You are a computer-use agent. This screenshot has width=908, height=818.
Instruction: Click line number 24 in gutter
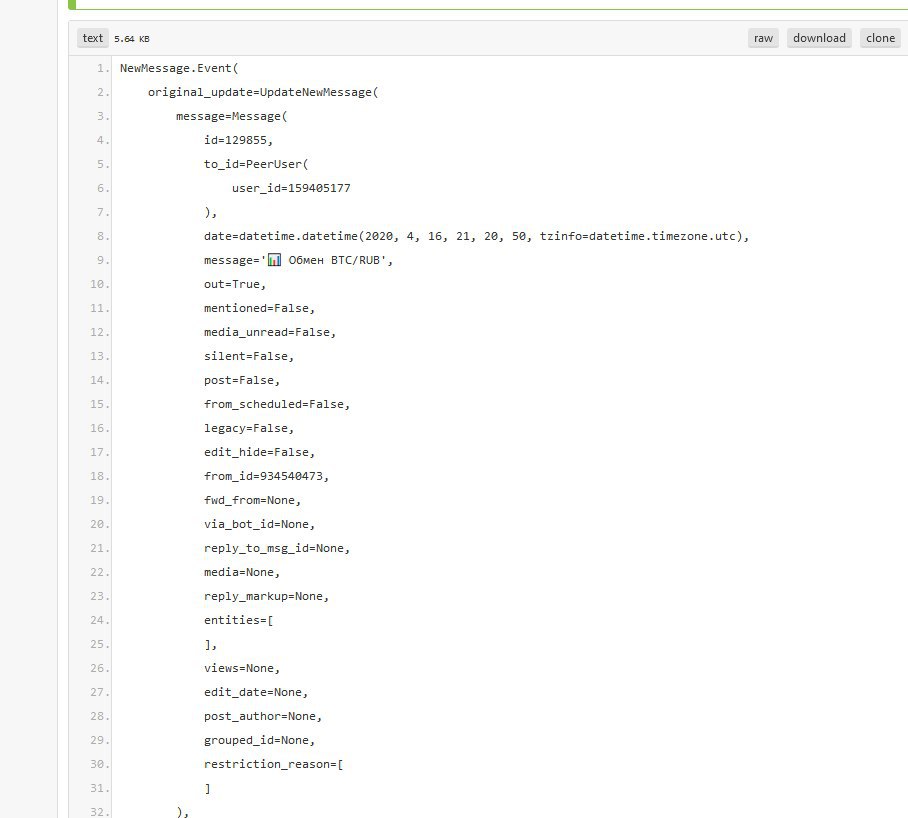100,621
